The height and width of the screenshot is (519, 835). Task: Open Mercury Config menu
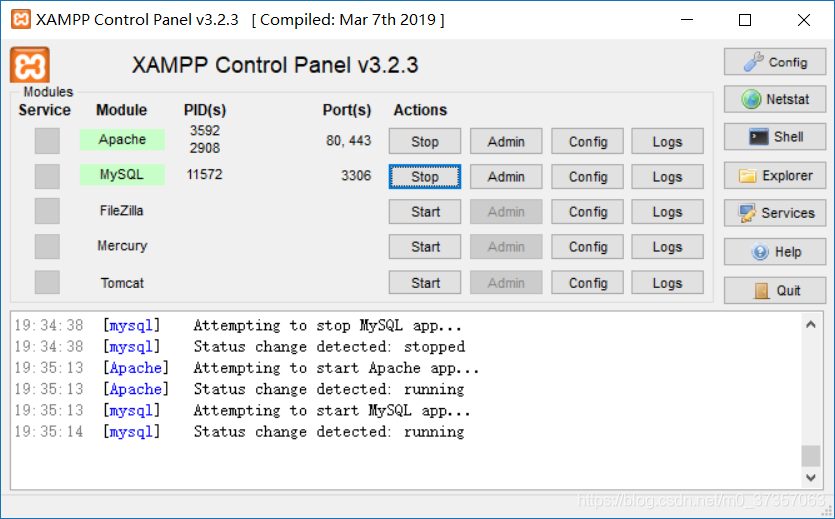pos(587,246)
